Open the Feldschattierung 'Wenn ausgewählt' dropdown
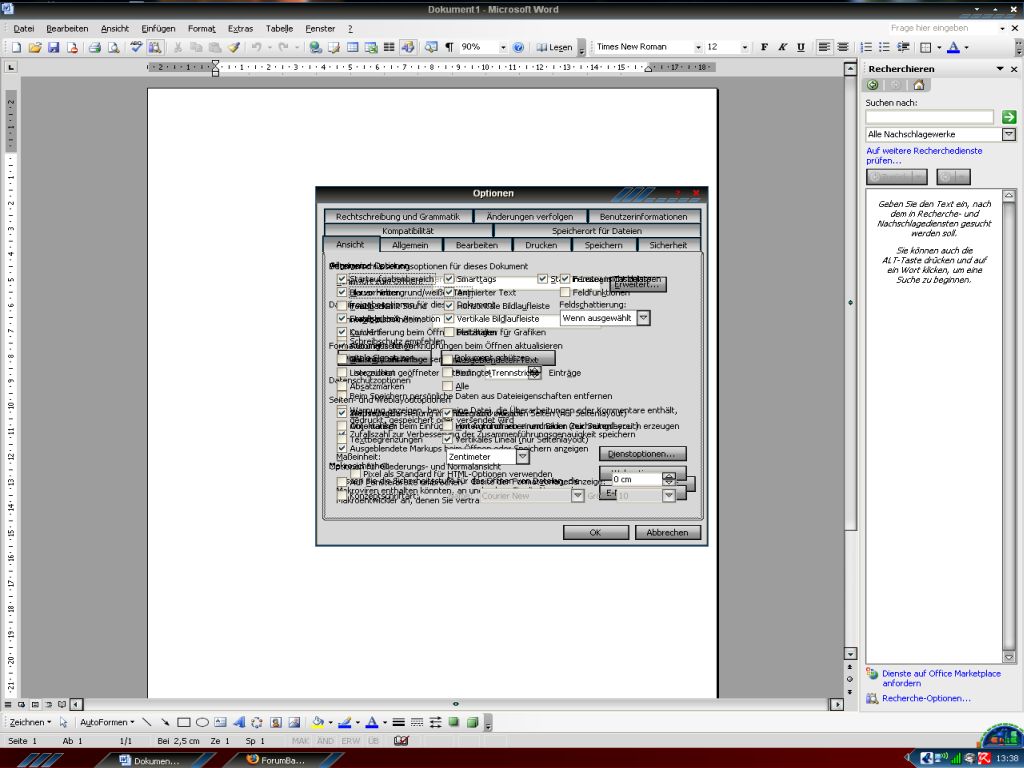 pyautogui.click(x=643, y=318)
